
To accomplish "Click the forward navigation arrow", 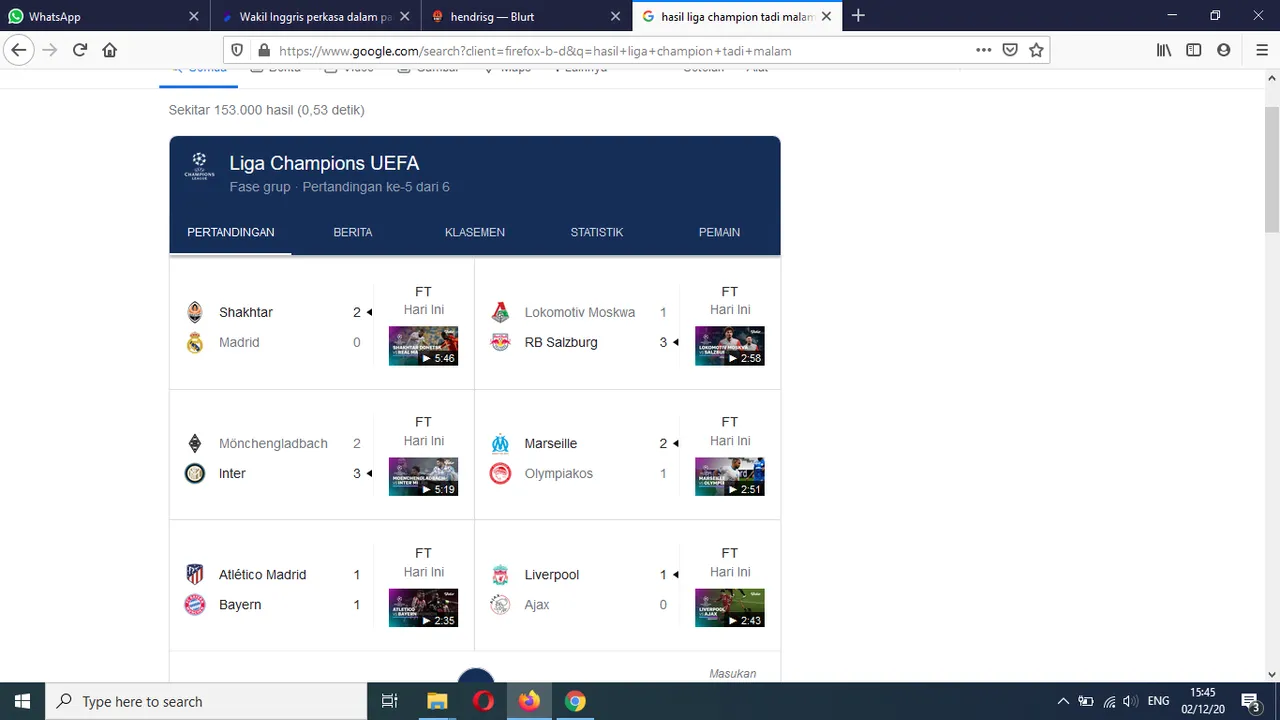I will point(50,50).
